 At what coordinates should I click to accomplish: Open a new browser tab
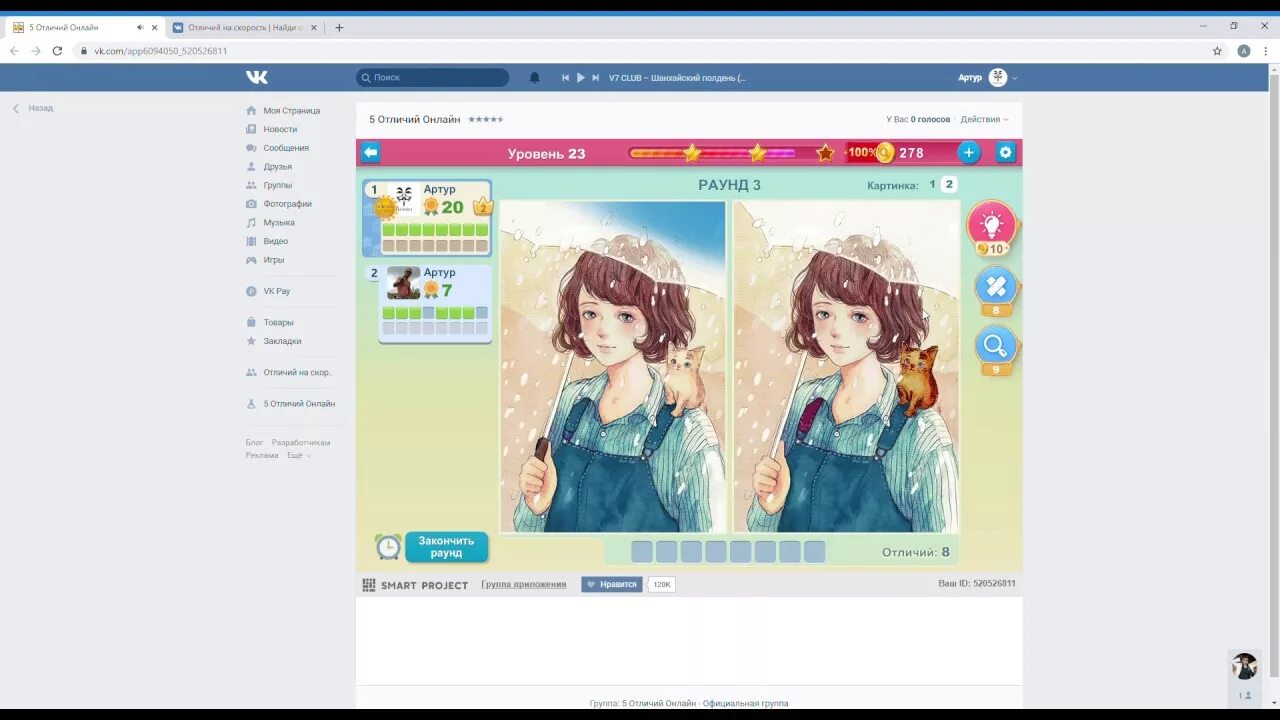(x=339, y=28)
